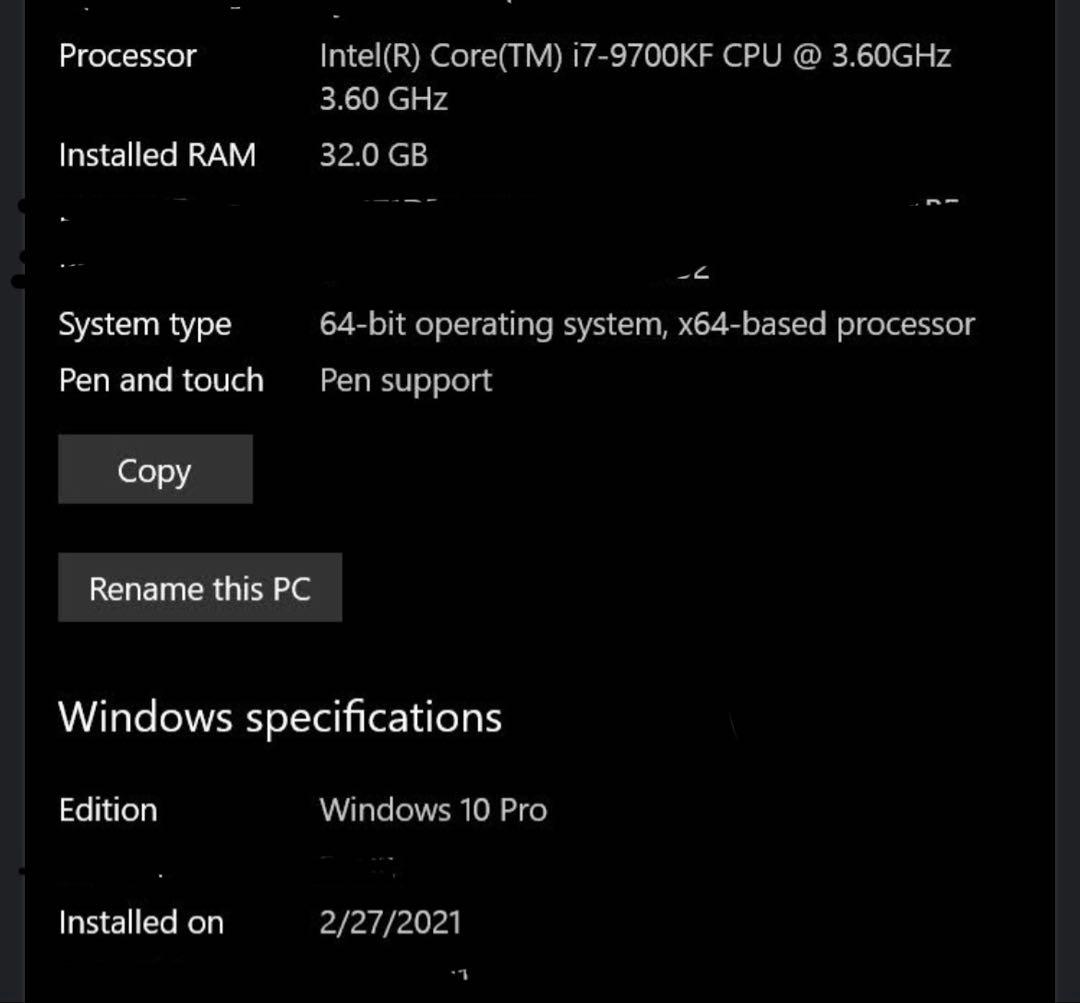The image size is (1080, 1003).
Task: Select the Installed RAM label
Action: click(x=157, y=154)
